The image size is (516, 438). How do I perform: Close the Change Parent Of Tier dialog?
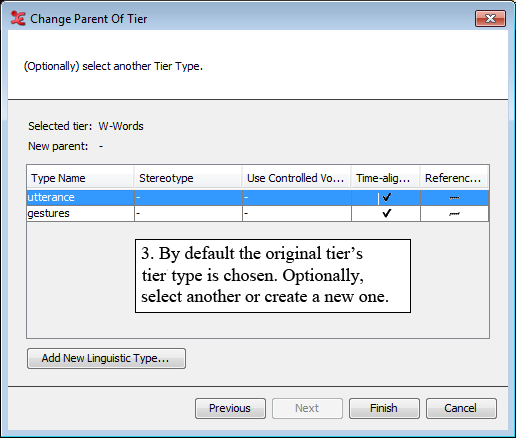click(x=490, y=18)
